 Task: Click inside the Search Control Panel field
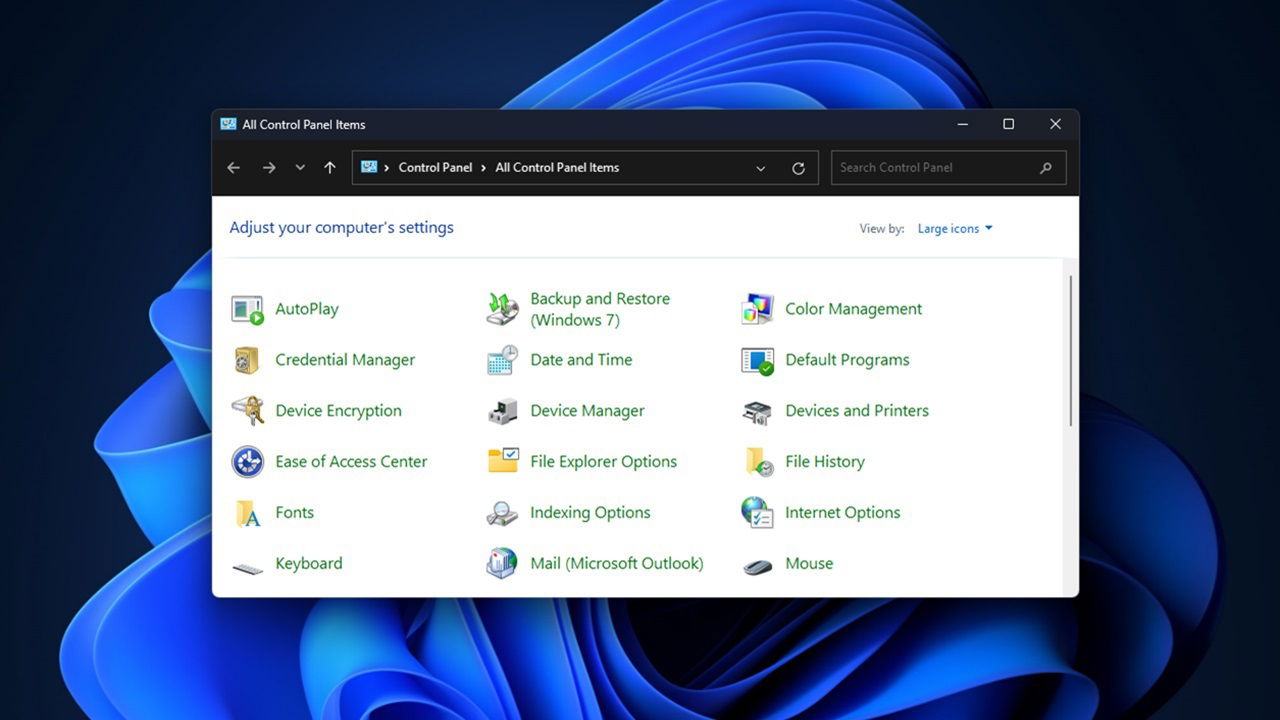tap(930, 167)
